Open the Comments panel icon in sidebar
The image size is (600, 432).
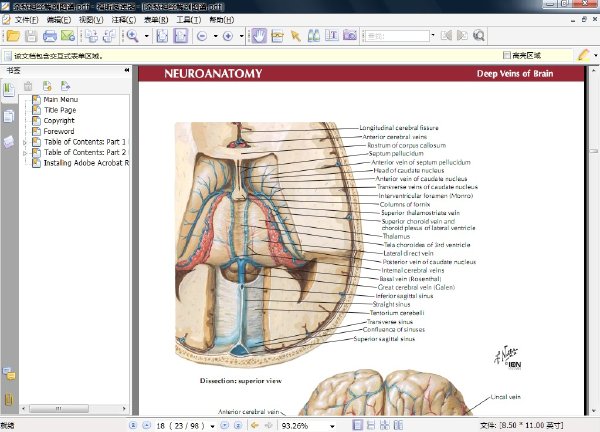click(9, 373)
